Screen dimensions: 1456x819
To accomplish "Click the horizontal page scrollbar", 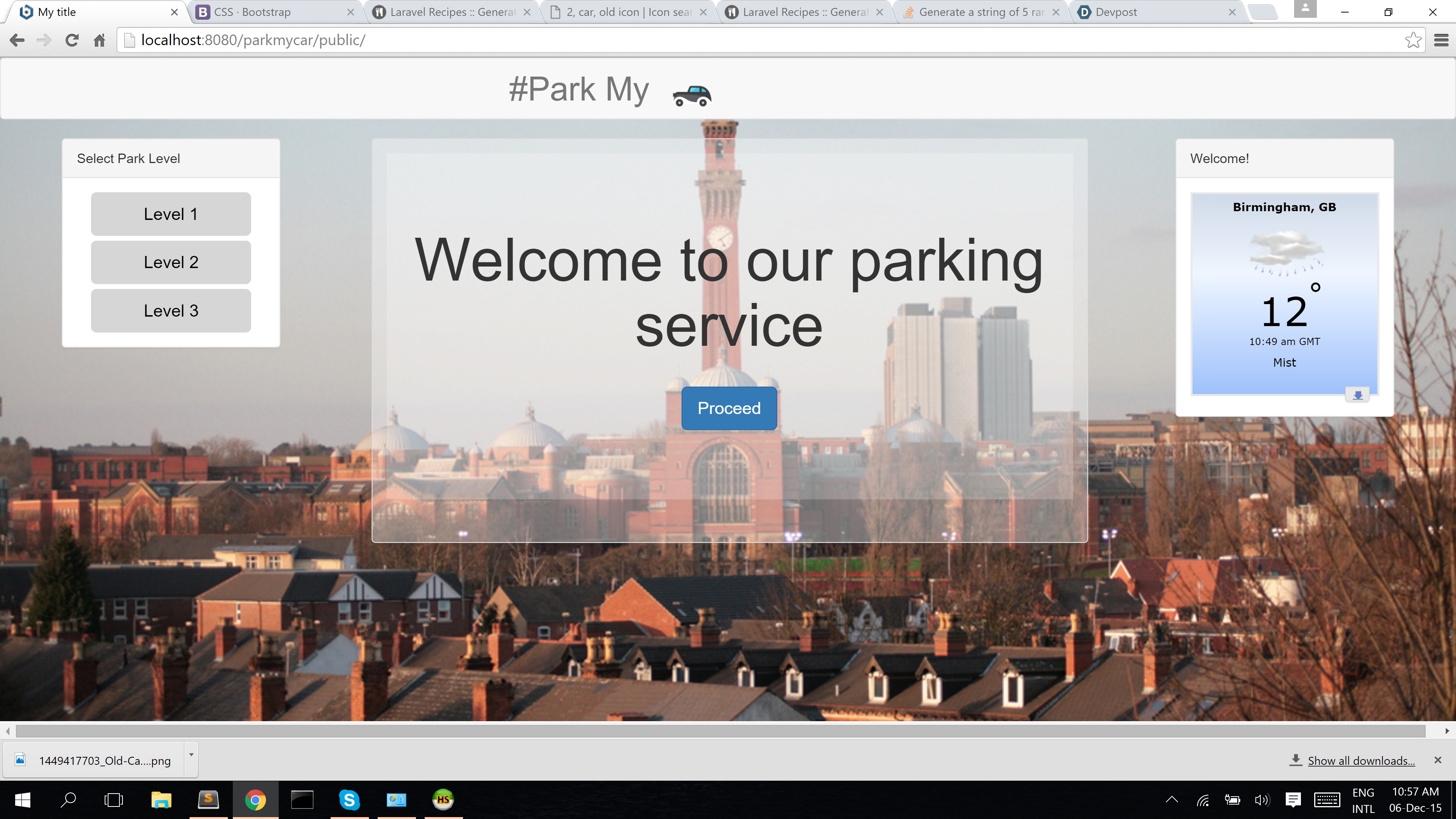I will click(x=720, y=731).
